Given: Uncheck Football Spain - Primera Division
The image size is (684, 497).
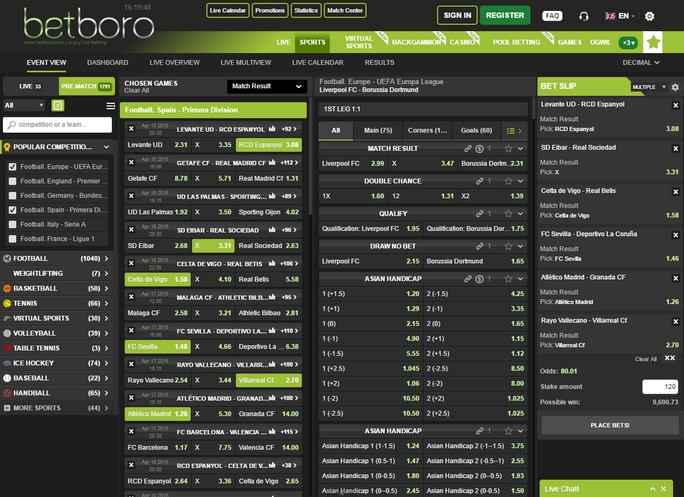Looking at the screenshot, I should point(13,210).
